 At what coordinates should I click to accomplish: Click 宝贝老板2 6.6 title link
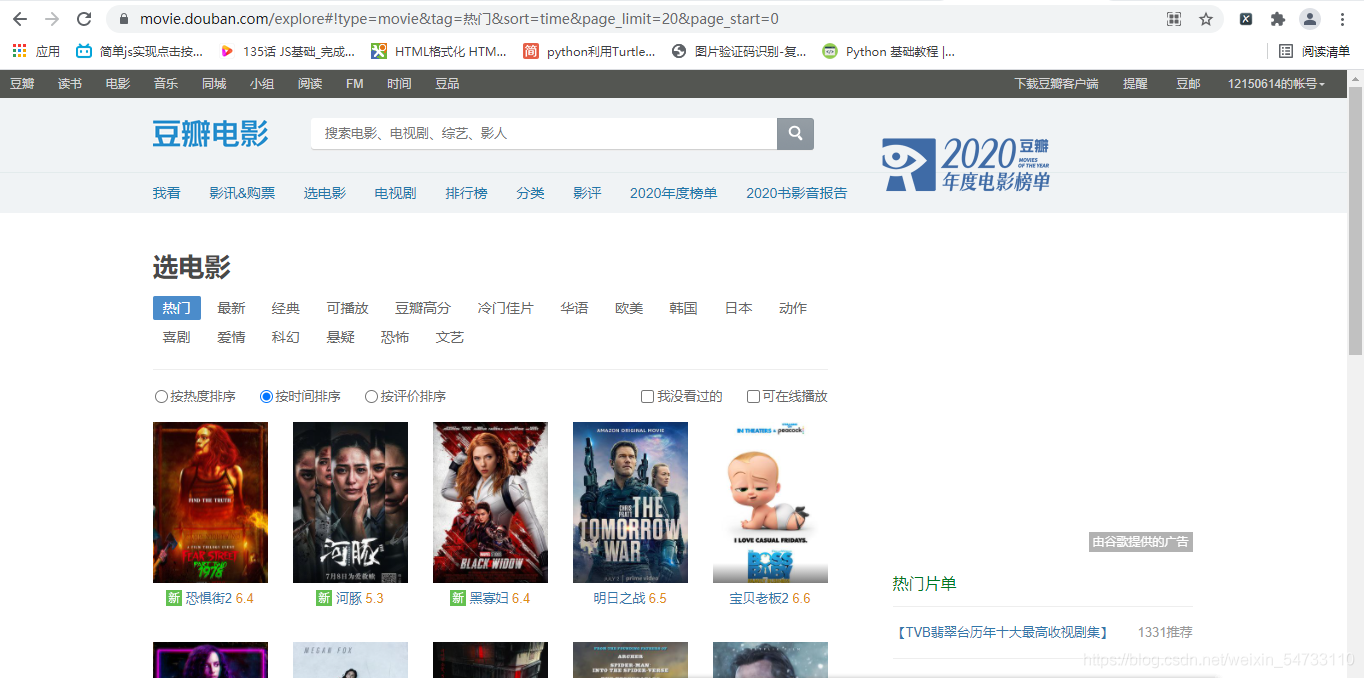point(770,598)
